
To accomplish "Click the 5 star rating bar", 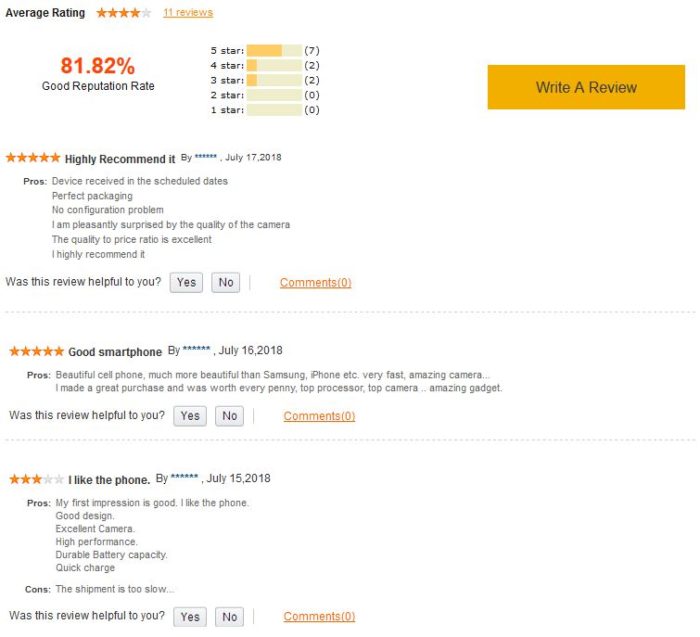I will click(x=274, y=50).
